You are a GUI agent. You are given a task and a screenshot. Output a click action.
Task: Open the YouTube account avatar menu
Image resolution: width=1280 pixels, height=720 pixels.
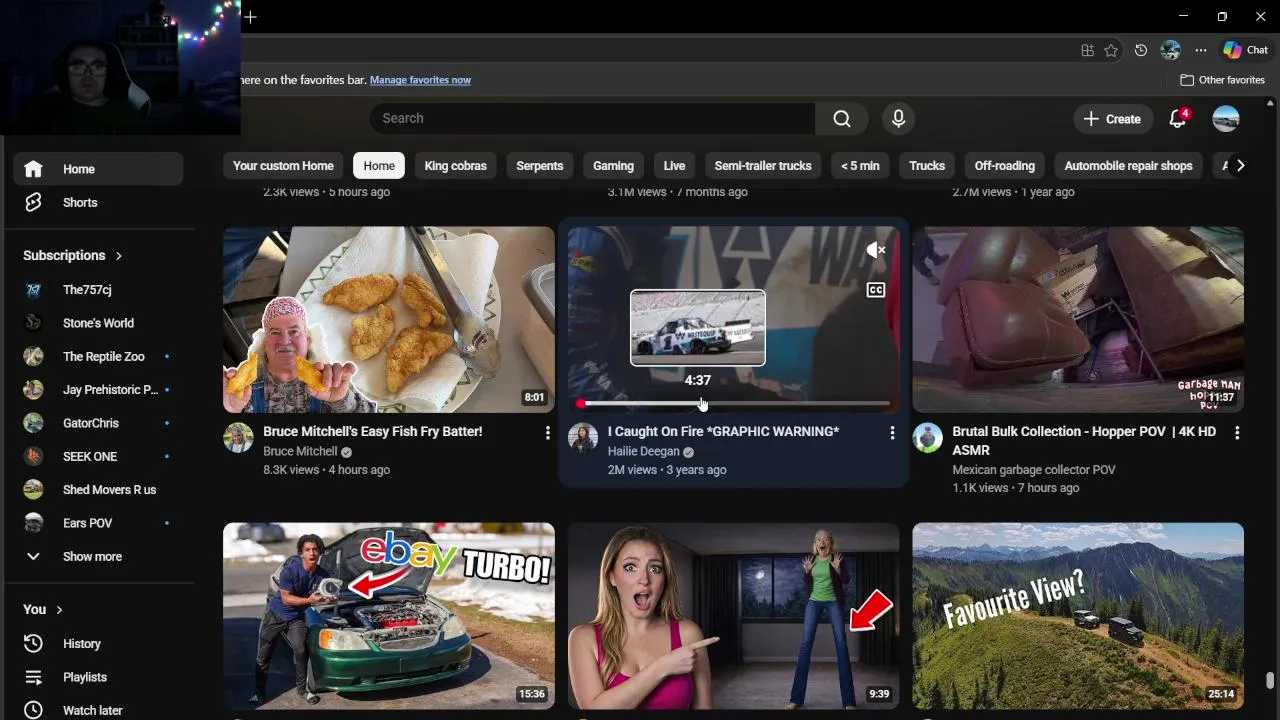[x=1226, y=119]
